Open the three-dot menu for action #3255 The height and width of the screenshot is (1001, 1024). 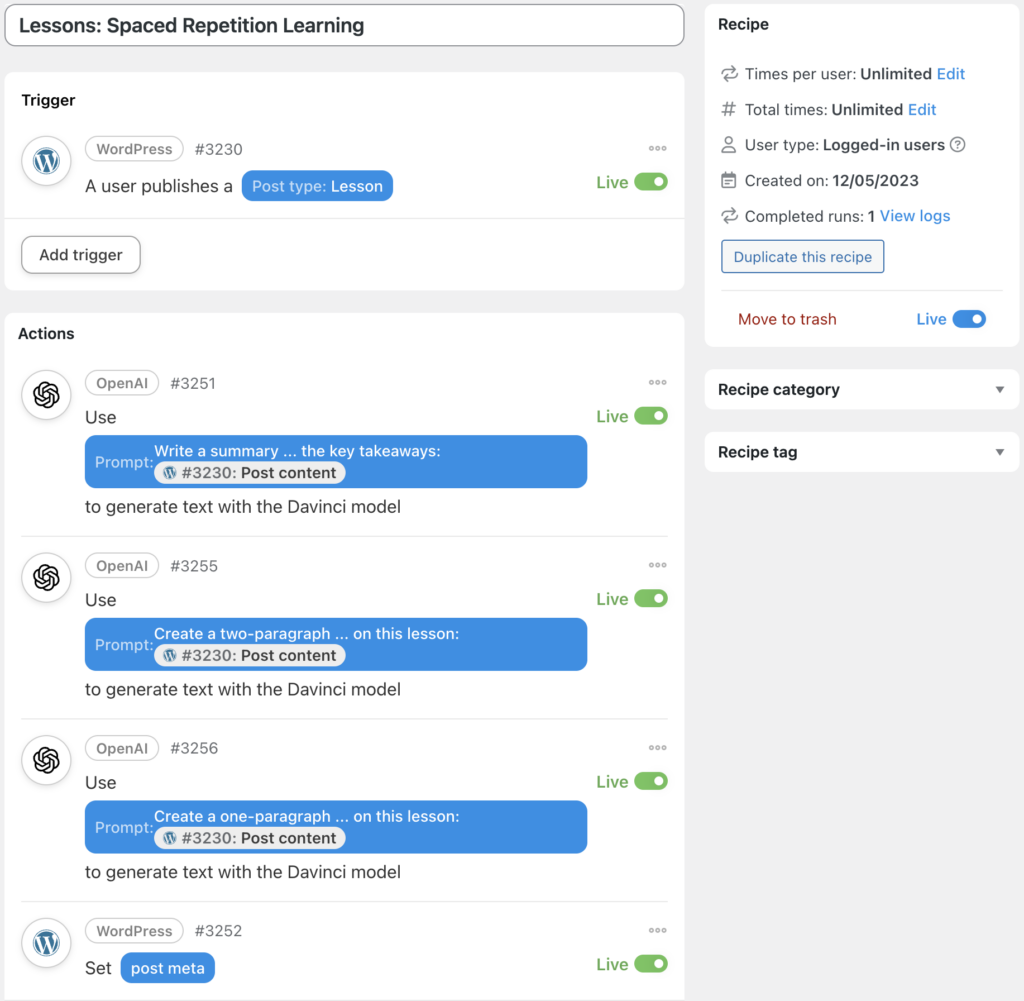[657, 565]
